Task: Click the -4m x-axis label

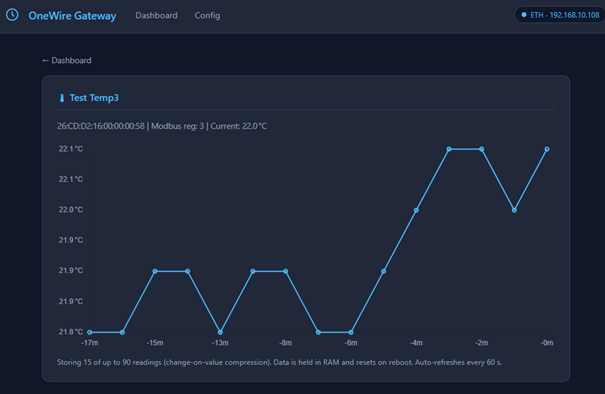Action: pyautogui.click(x=416, y=343)
